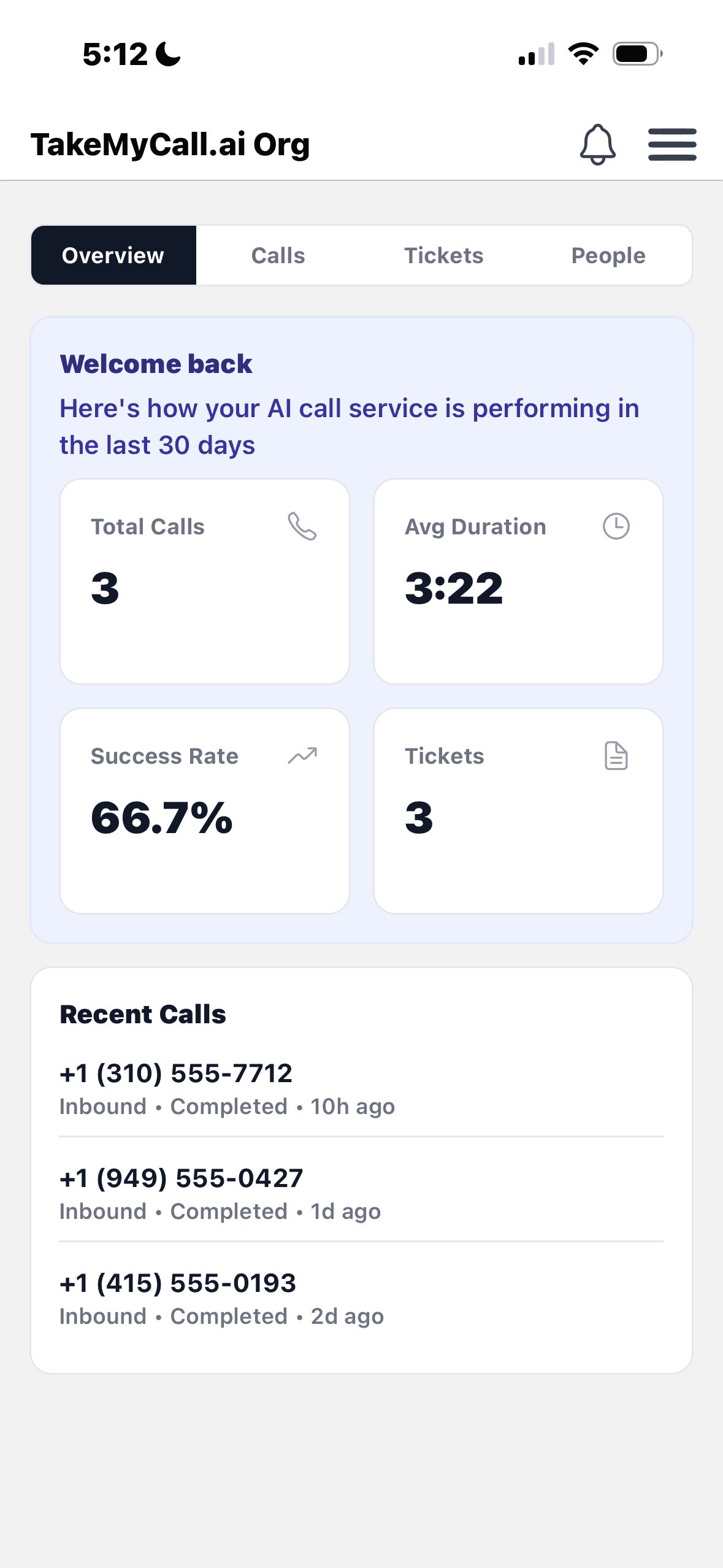This screenshot has height=1568, width=723.
Task: Click the Recent Calls heading
Action: click(143, 1013)
